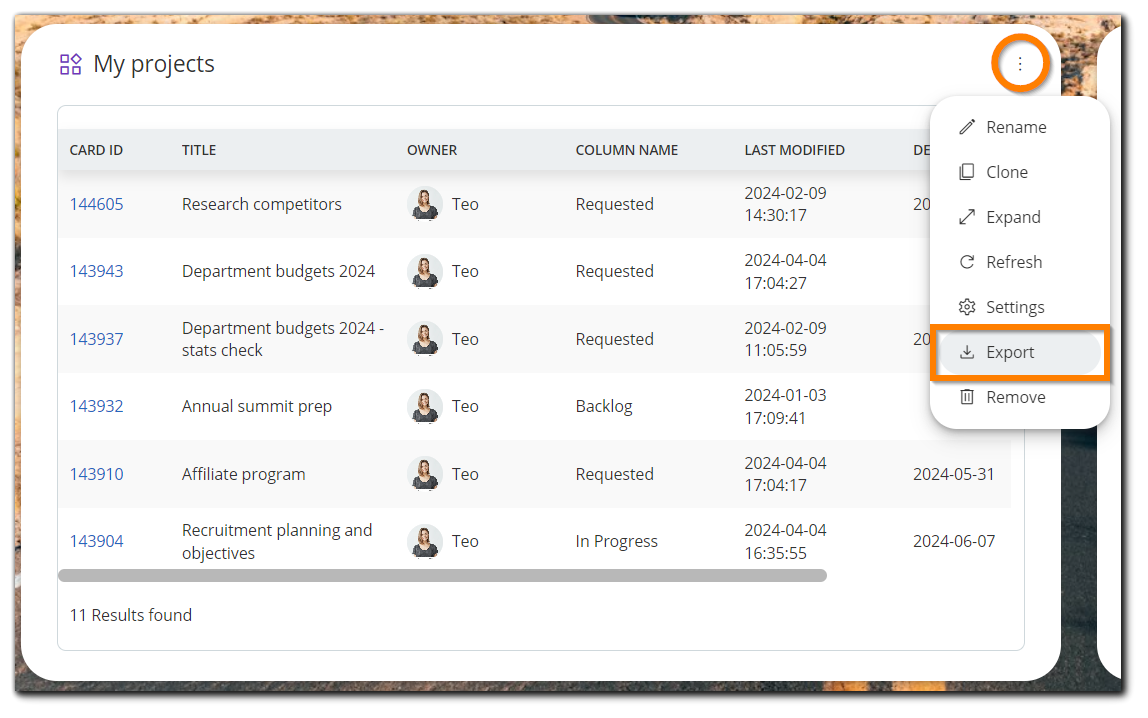
Task: Refresh the widget with the circular arrow icon
Action: [967, 262]
